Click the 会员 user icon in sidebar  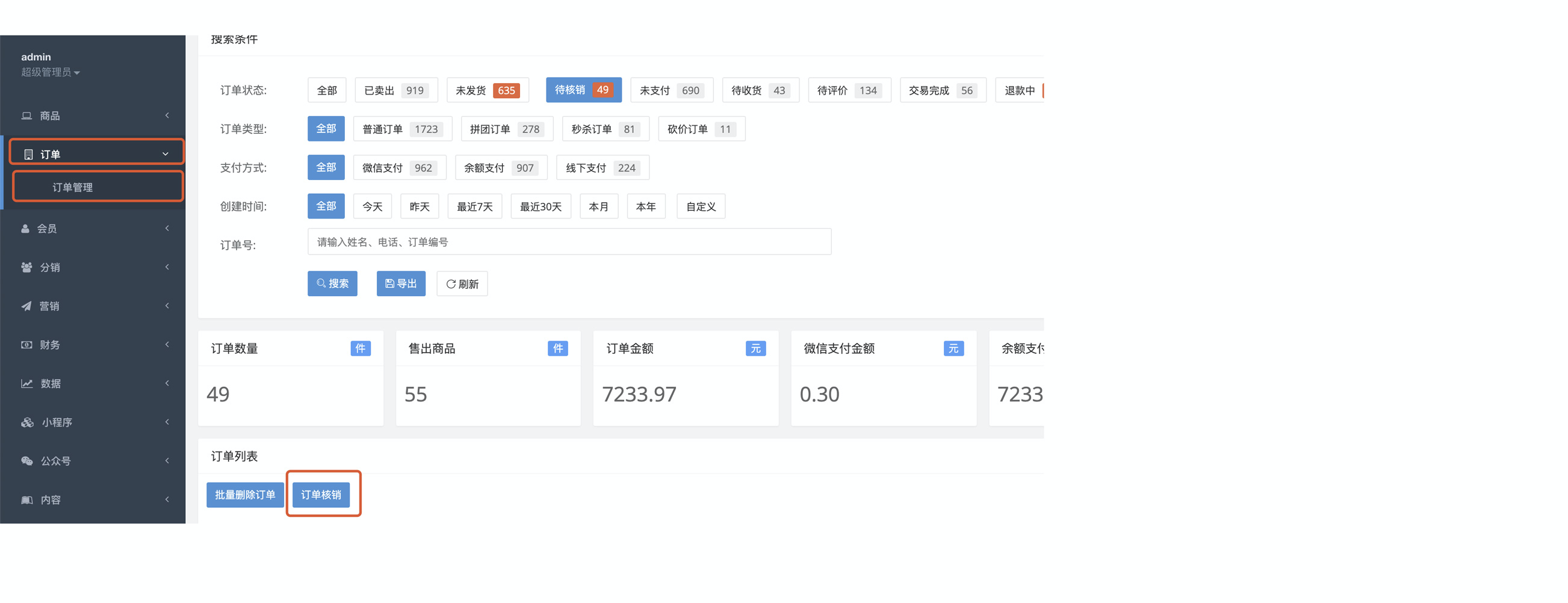pyautogui.click(x=25, y=229)
